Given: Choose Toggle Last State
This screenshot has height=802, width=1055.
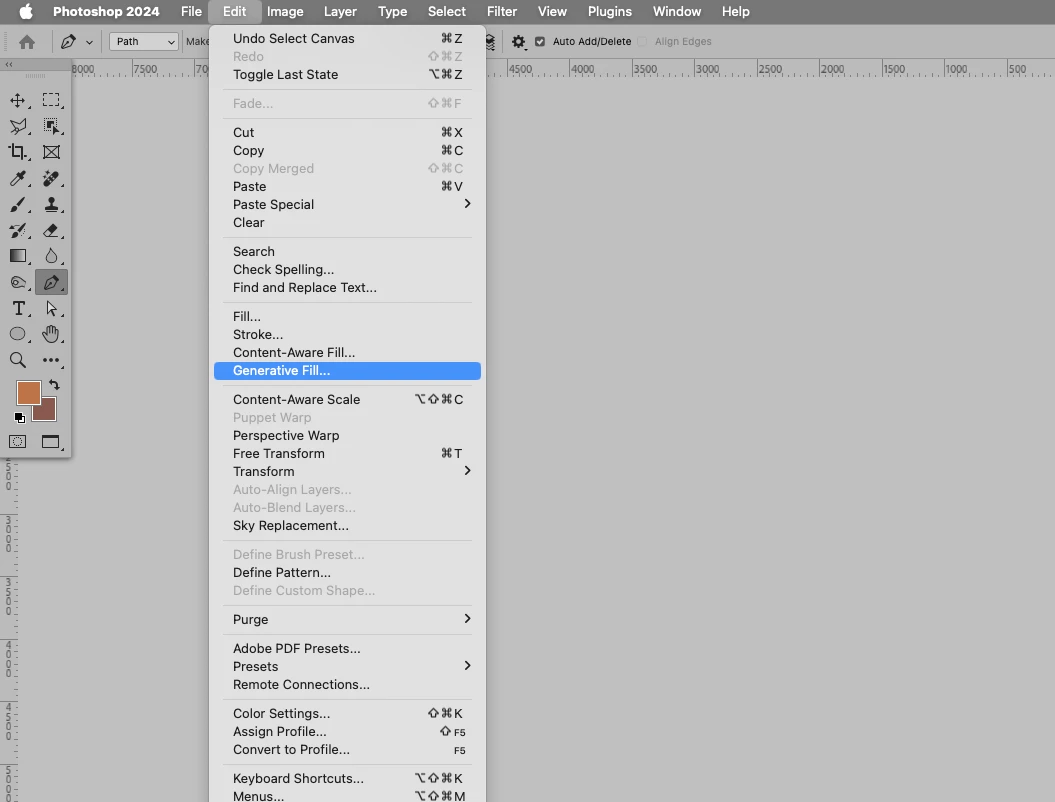Looking at the screenshot, I should [x=347, y=75].
